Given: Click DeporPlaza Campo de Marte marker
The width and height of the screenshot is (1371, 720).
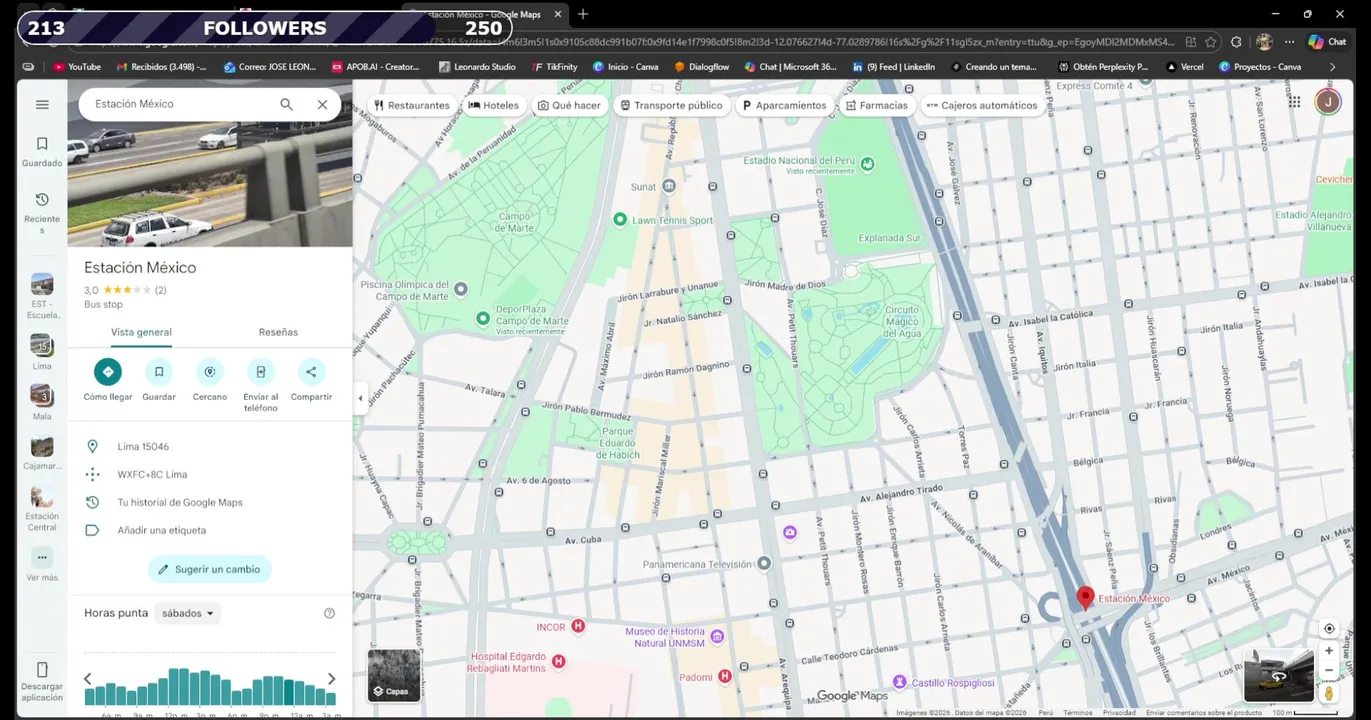Looking at the screenshot, I should [x=483, y=318].
